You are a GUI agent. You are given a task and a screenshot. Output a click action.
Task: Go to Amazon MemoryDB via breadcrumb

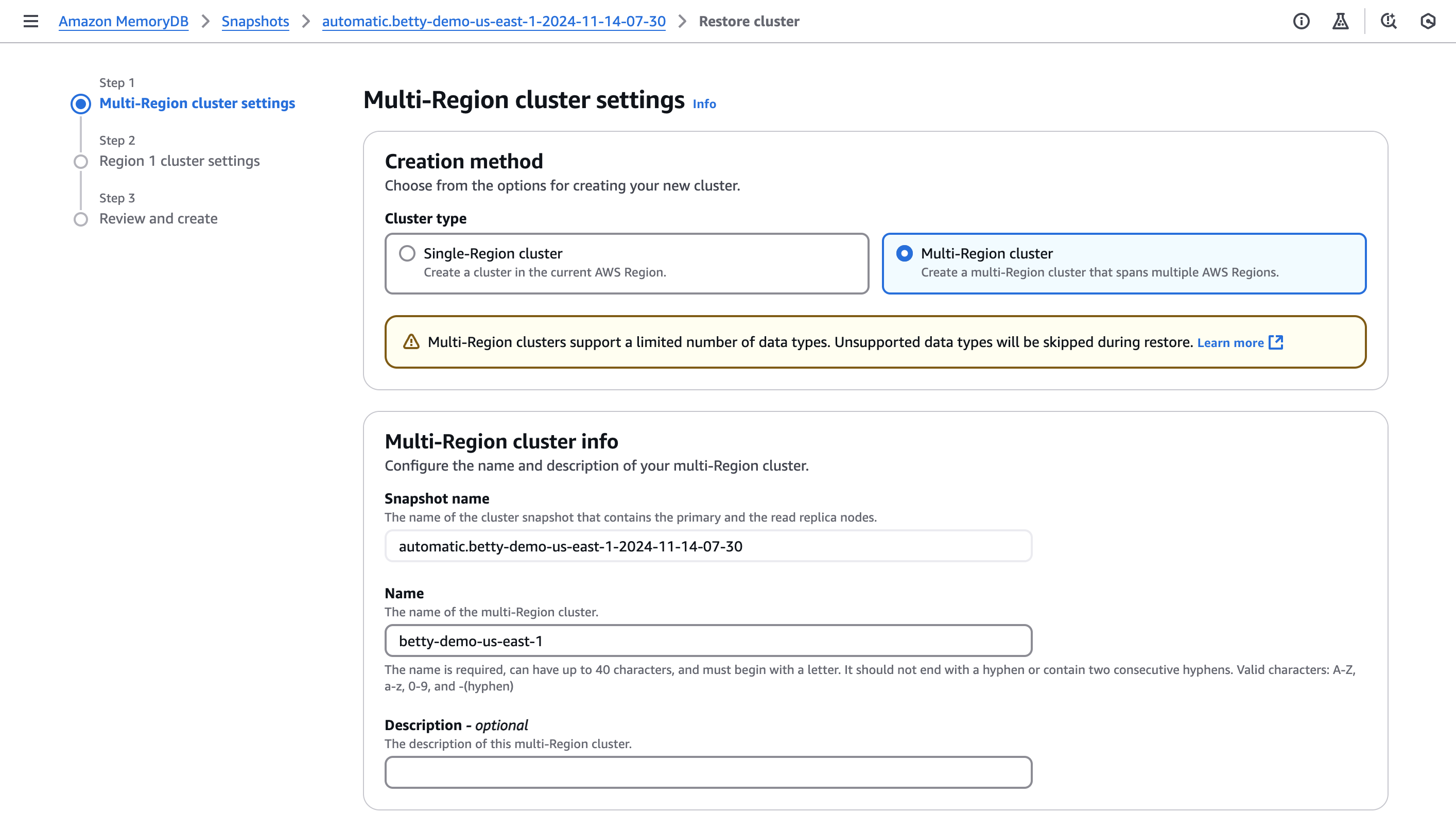(x=123, y=21)
